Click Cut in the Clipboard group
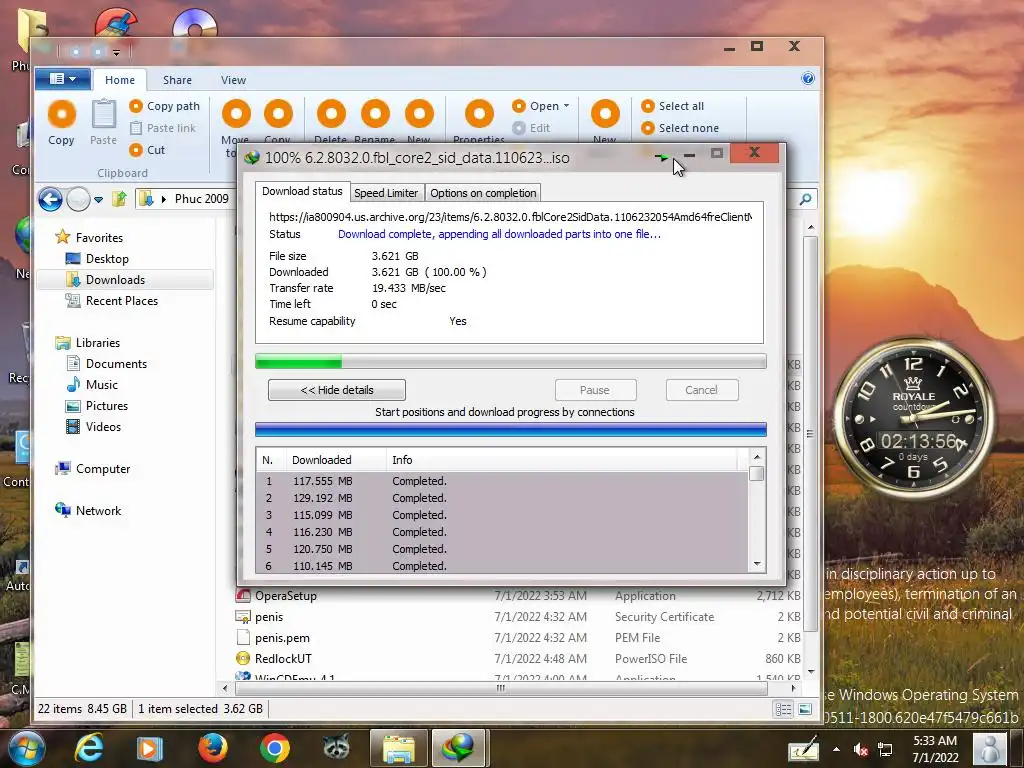This screenshot has width=1024, height=768. coord(147,150)
